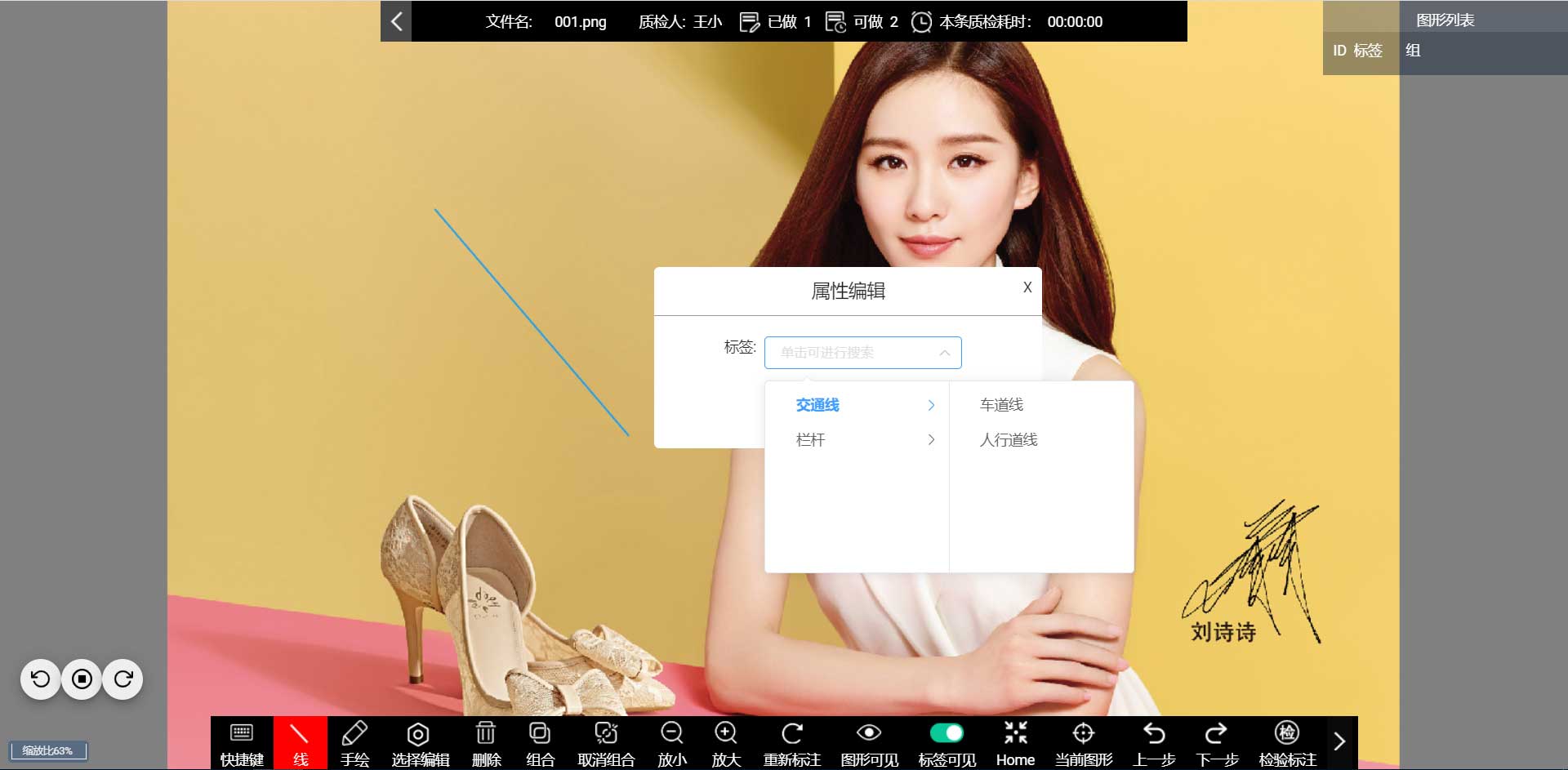Click the round center stop-square button
Screen dimensions: 1568x770
82,679
